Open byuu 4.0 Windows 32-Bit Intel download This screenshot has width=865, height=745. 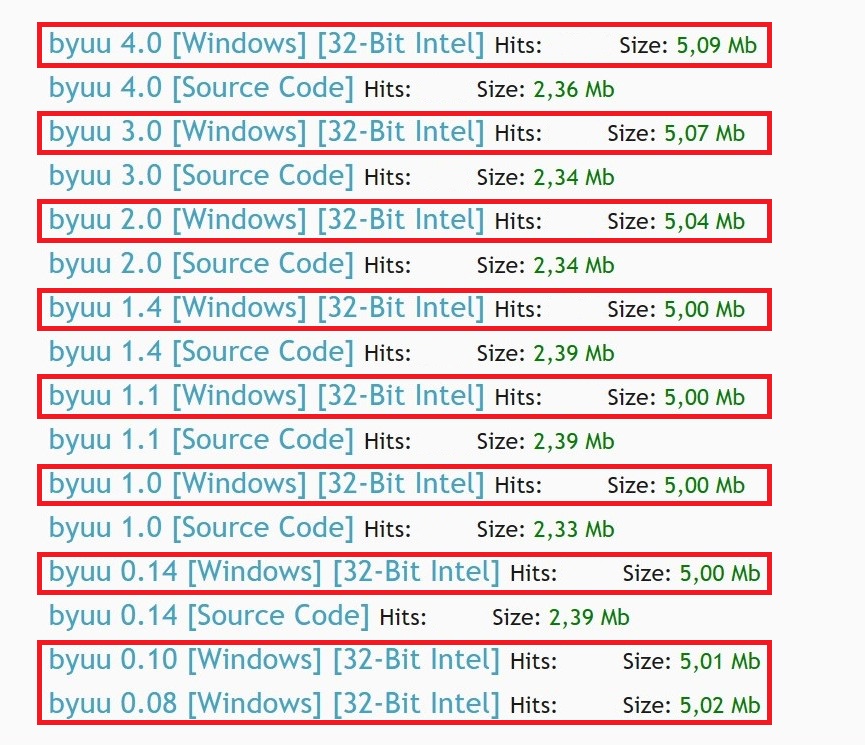[266, 44]
